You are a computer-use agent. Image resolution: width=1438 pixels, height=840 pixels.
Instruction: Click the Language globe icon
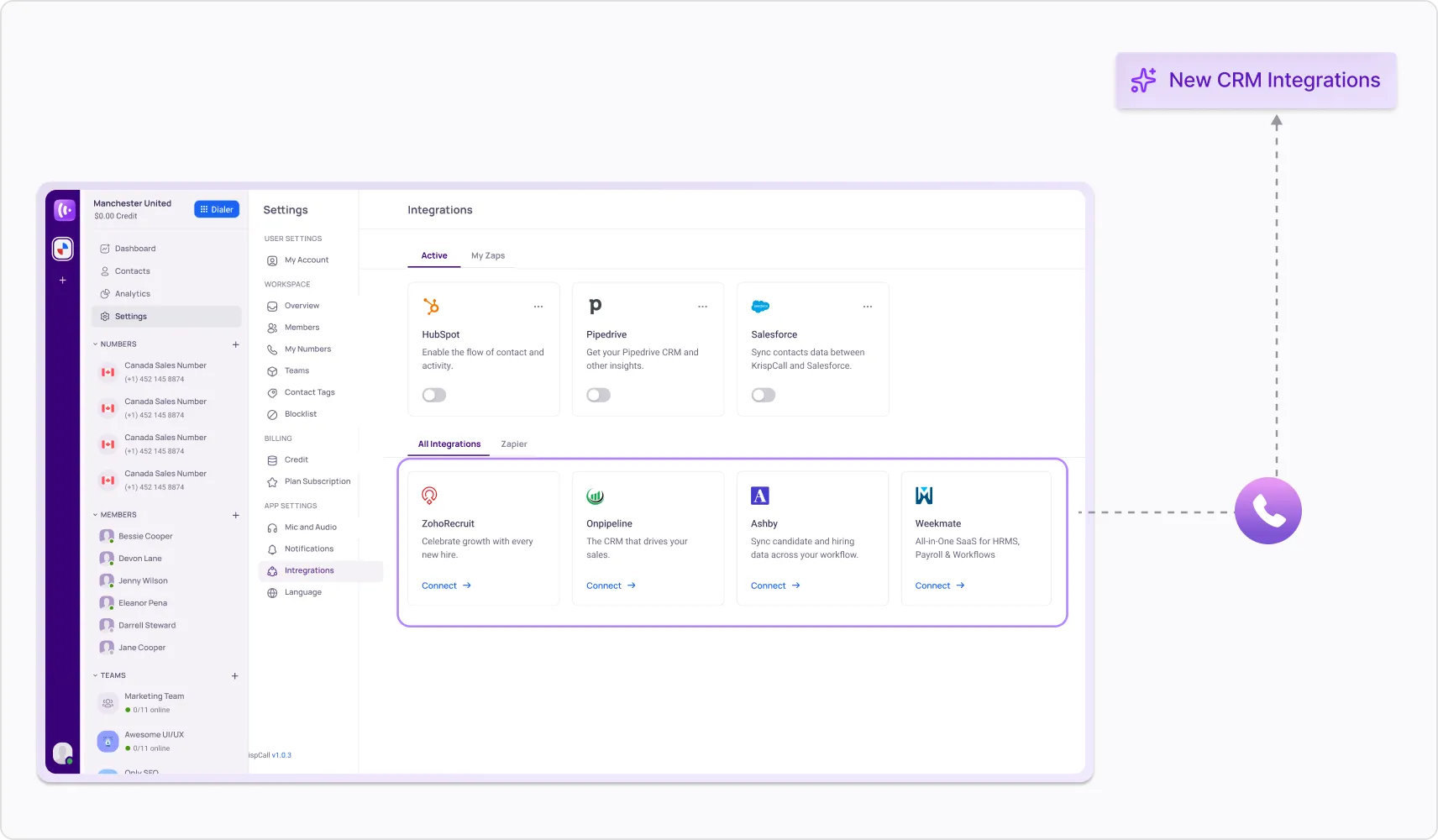pos(272,593)
